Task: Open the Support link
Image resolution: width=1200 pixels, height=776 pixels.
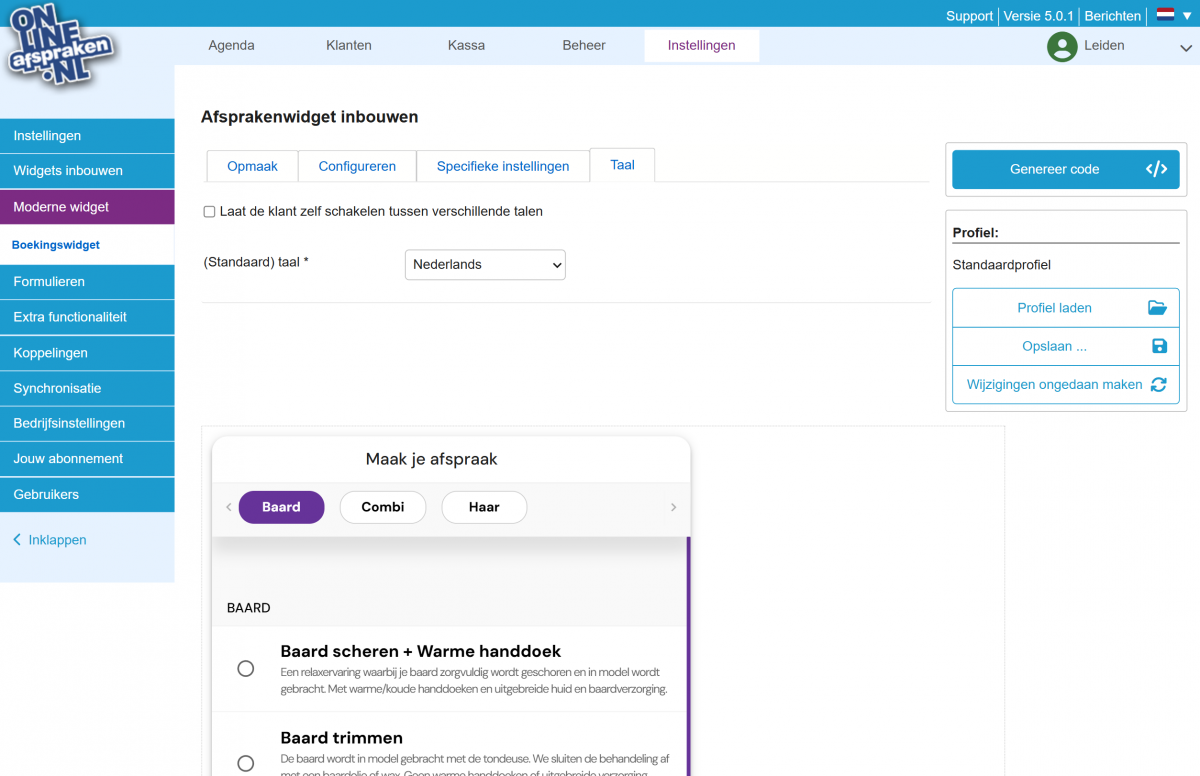Action: coord(969,16)
